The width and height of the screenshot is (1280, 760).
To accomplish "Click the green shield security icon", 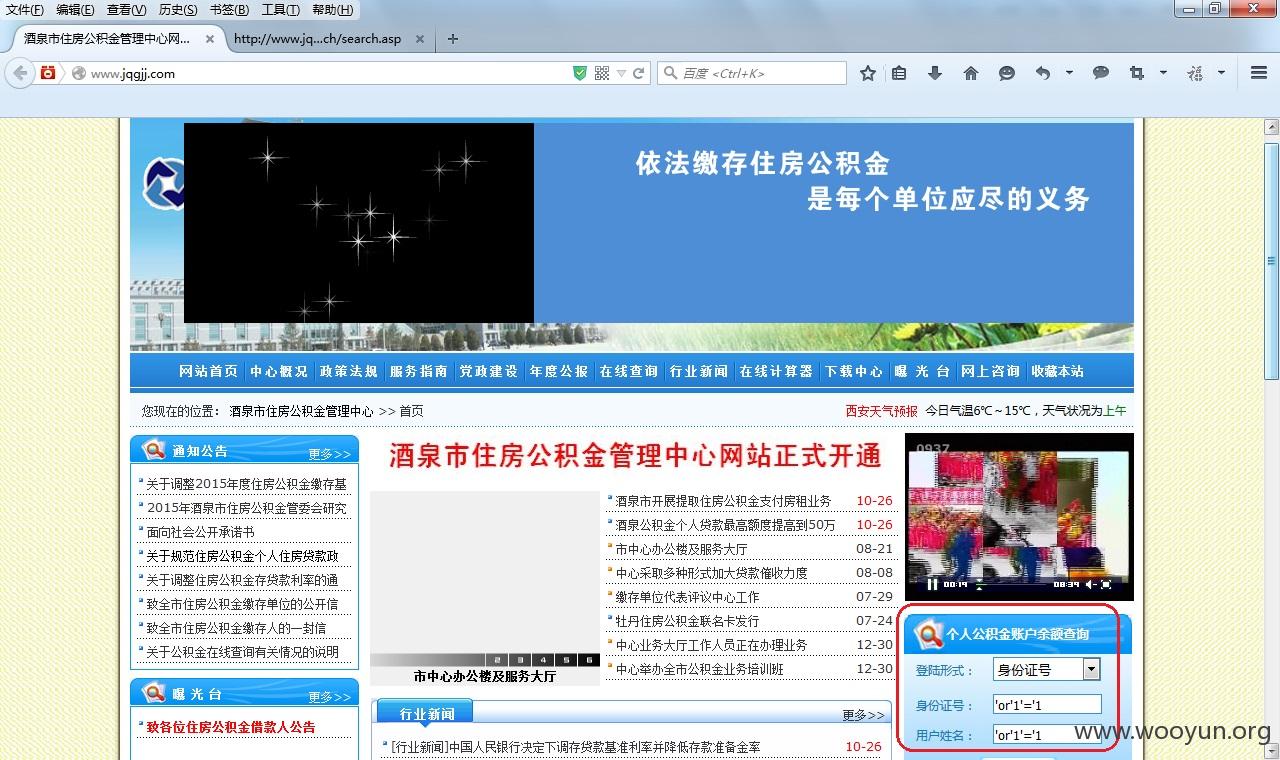I will [580, 73].
